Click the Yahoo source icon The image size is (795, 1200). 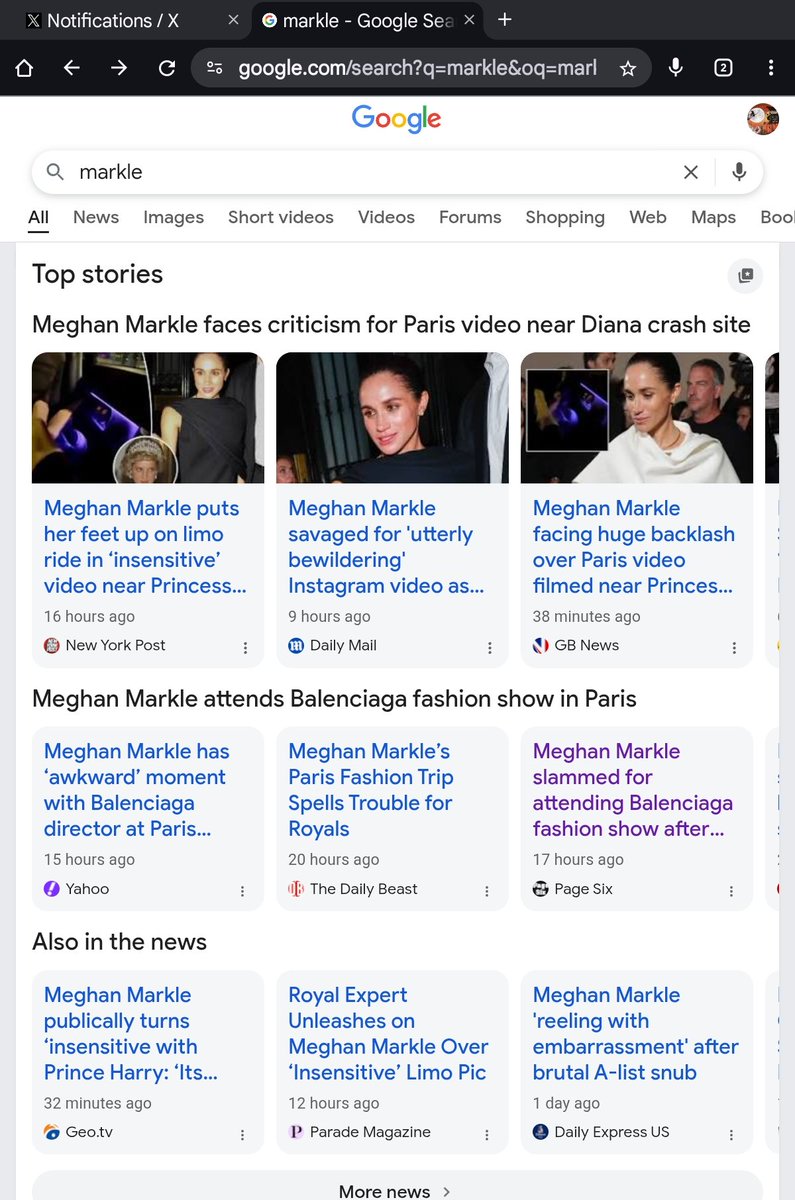(x=52, y=889)
